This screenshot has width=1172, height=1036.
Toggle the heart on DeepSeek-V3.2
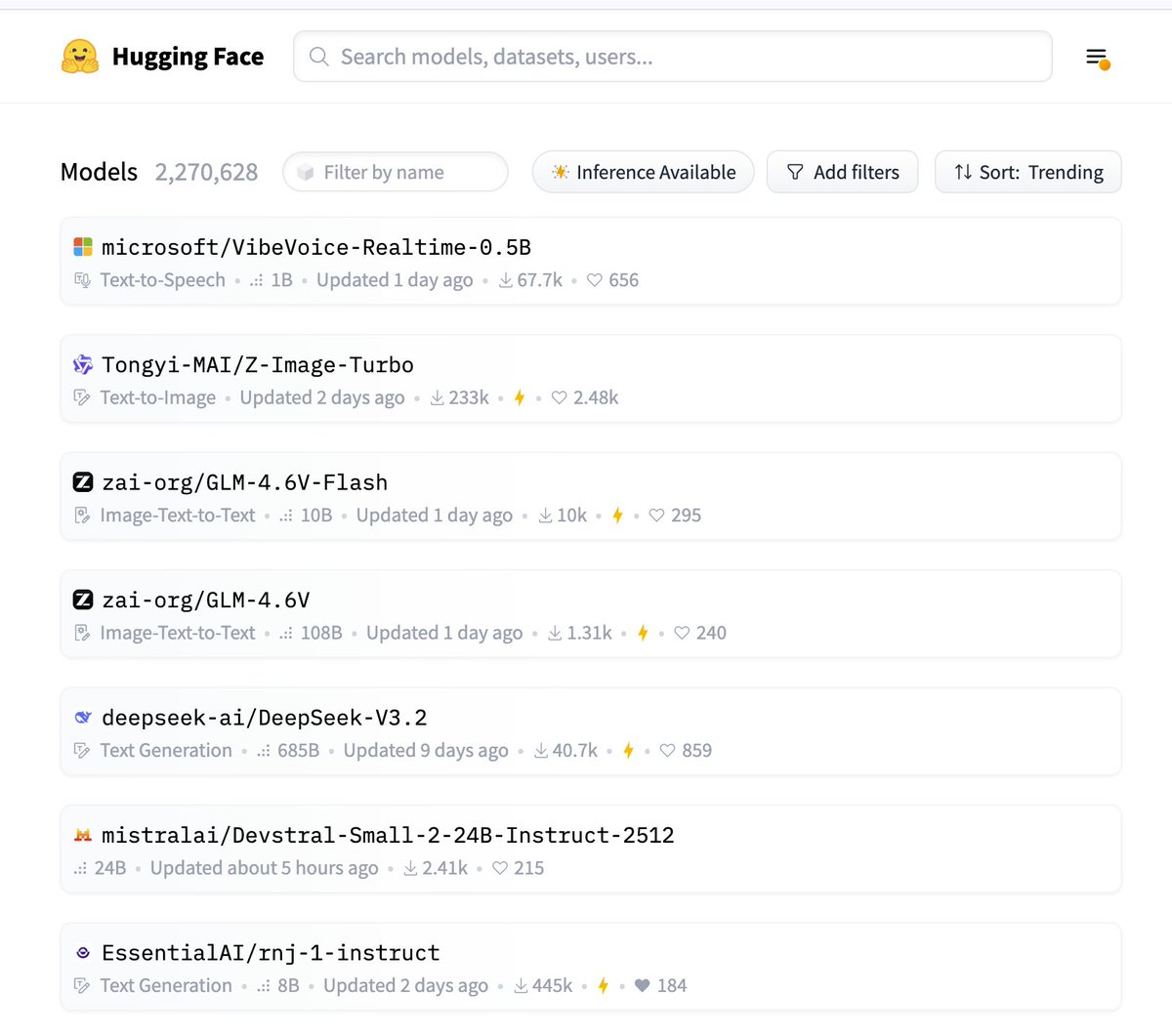[667, 750]
